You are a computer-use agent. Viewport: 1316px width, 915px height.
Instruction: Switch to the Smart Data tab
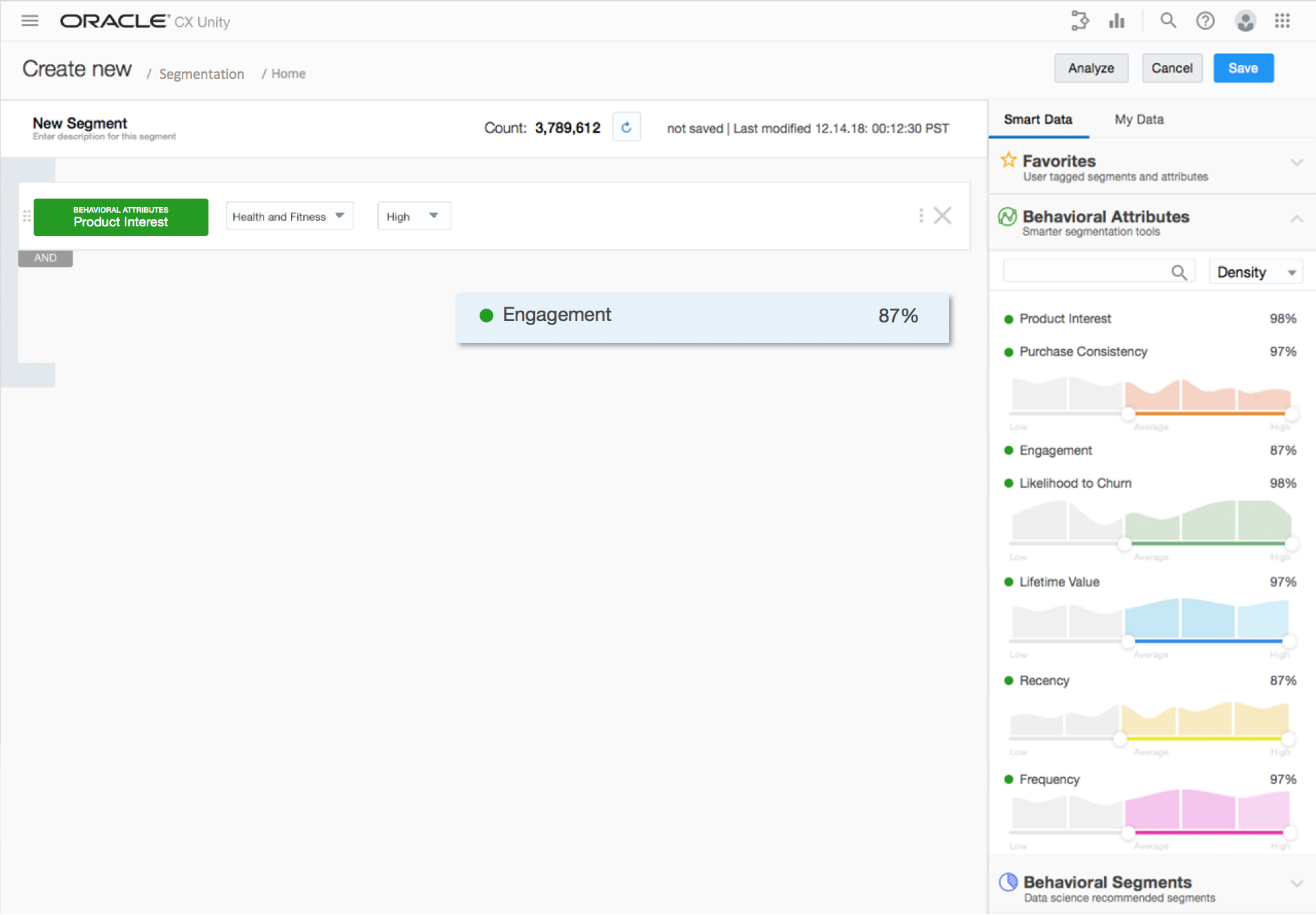pos(1038,119)
